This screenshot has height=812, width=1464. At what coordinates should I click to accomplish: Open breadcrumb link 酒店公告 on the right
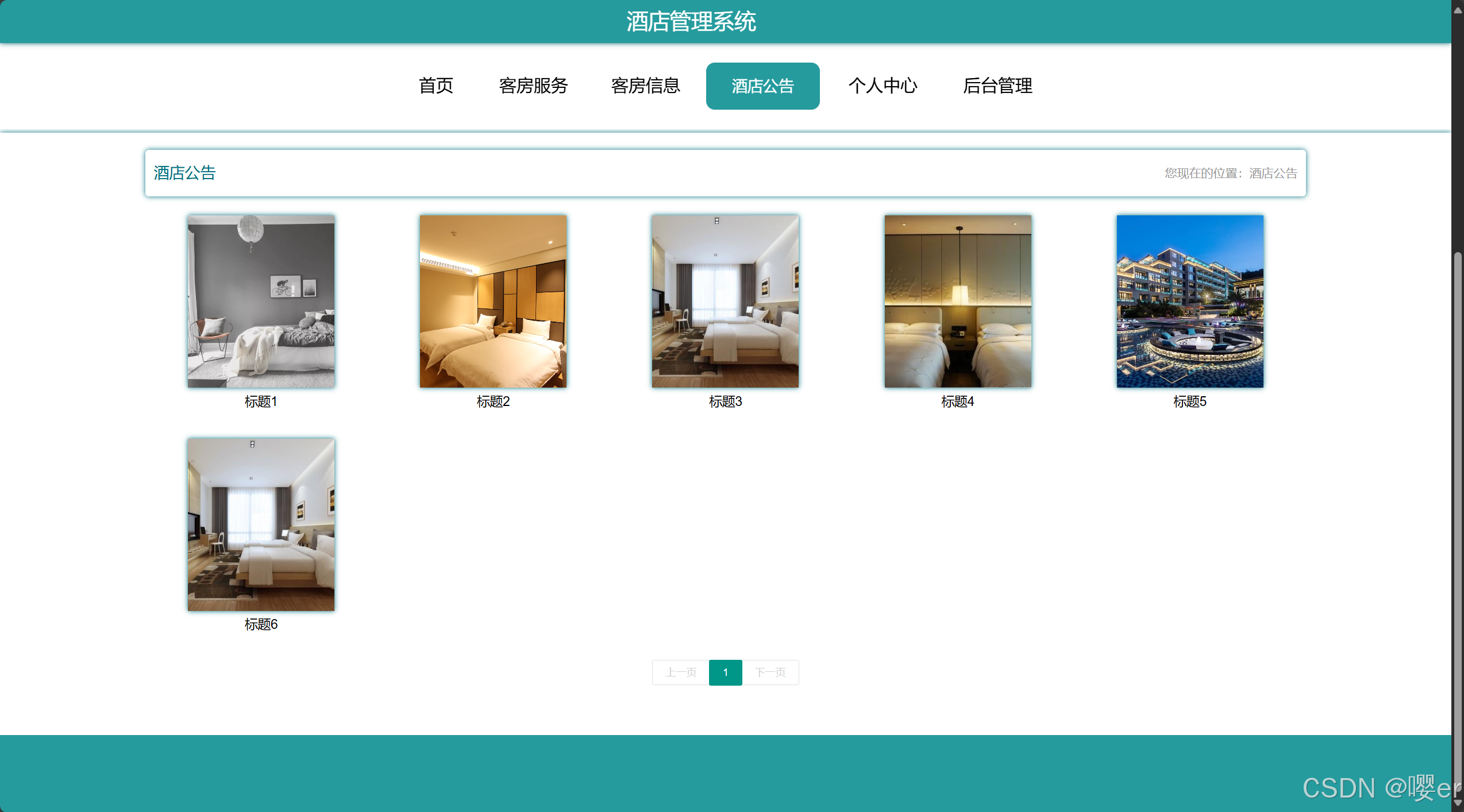pyautogui.click(x=1272, y=174)
